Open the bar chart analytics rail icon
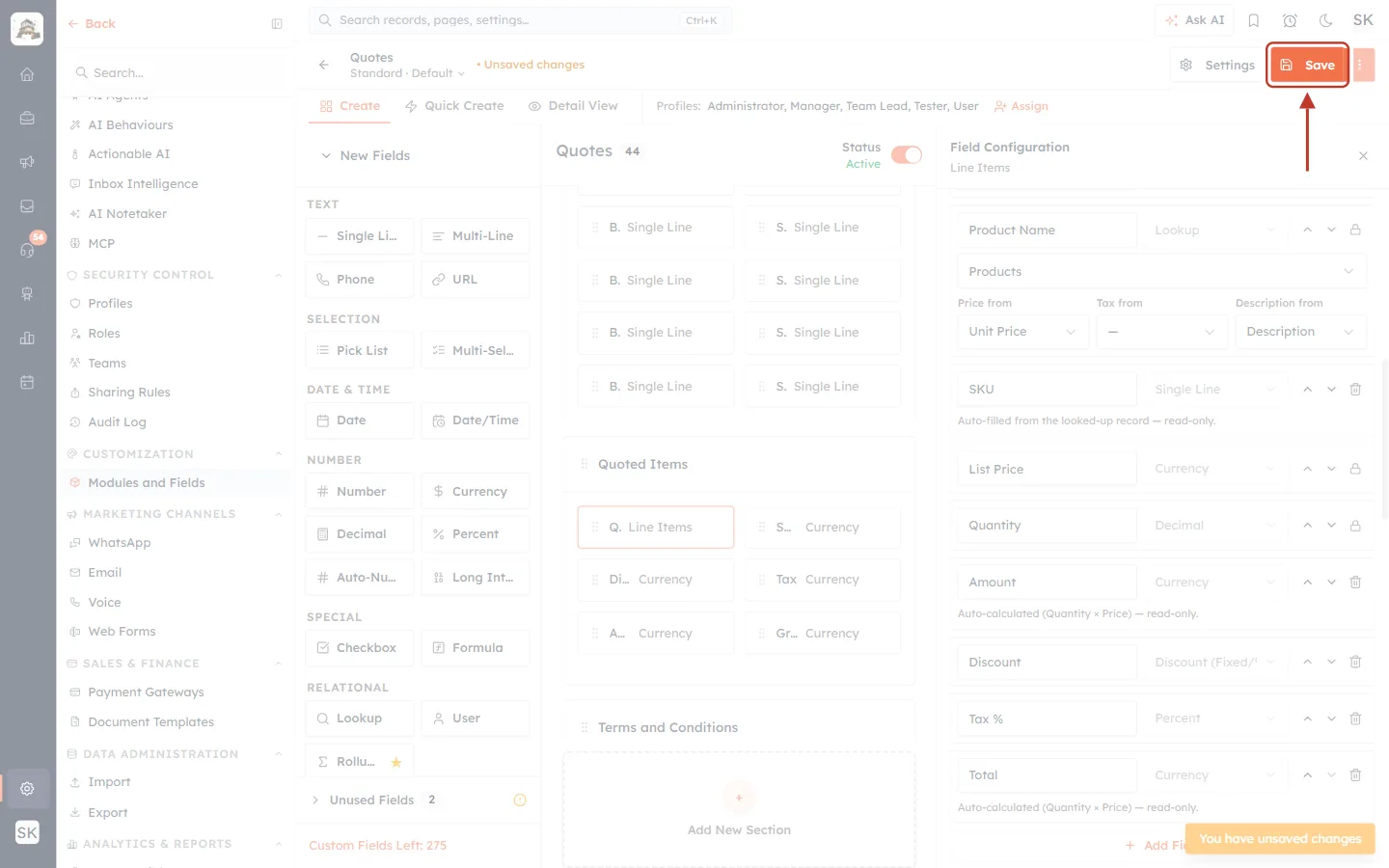Screen dimensions: 1389x868 pos(27,338)
